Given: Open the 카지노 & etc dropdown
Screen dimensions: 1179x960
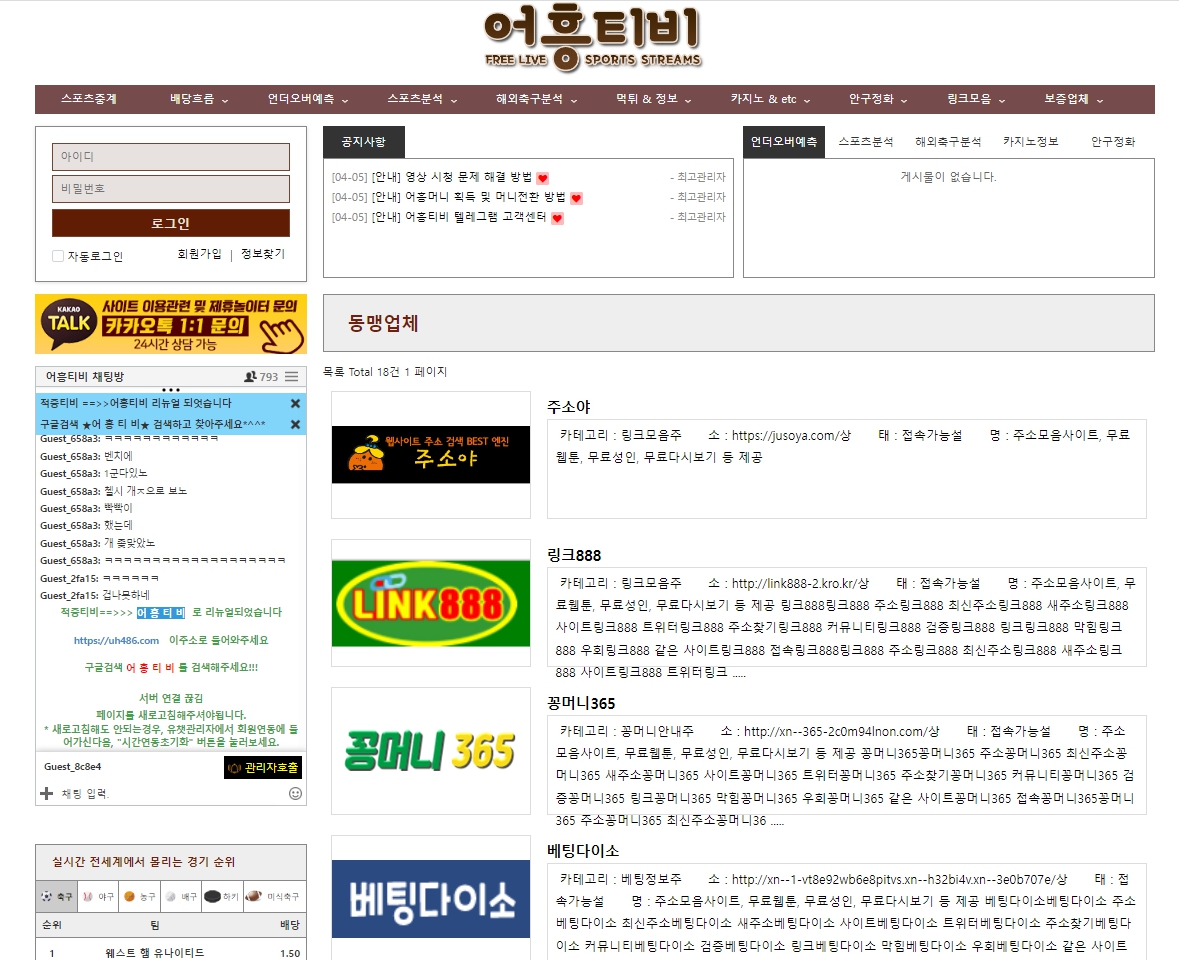Looking at the screenshot, I should click(770, 99).
